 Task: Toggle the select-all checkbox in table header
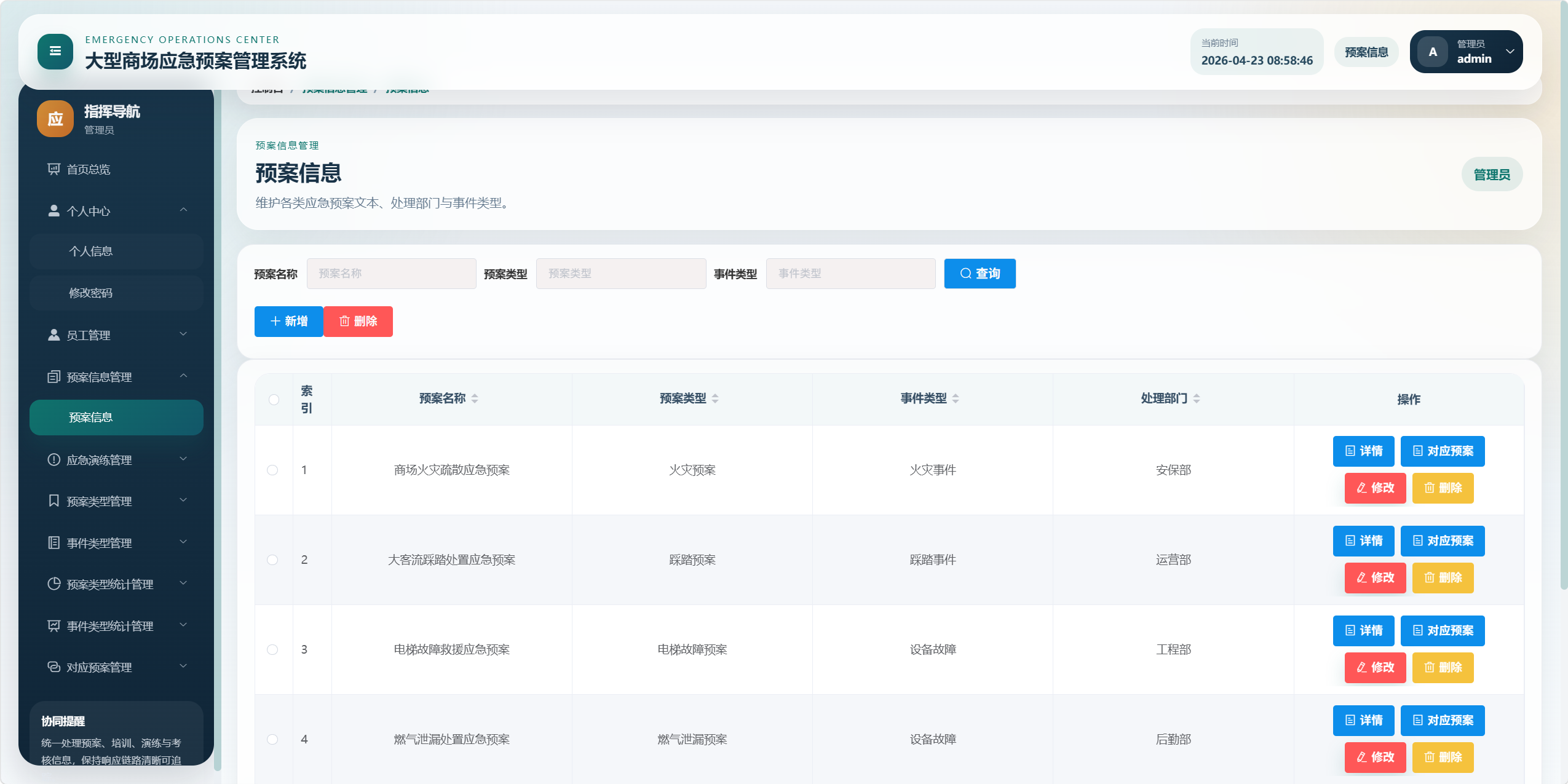[x=274, y=400]
